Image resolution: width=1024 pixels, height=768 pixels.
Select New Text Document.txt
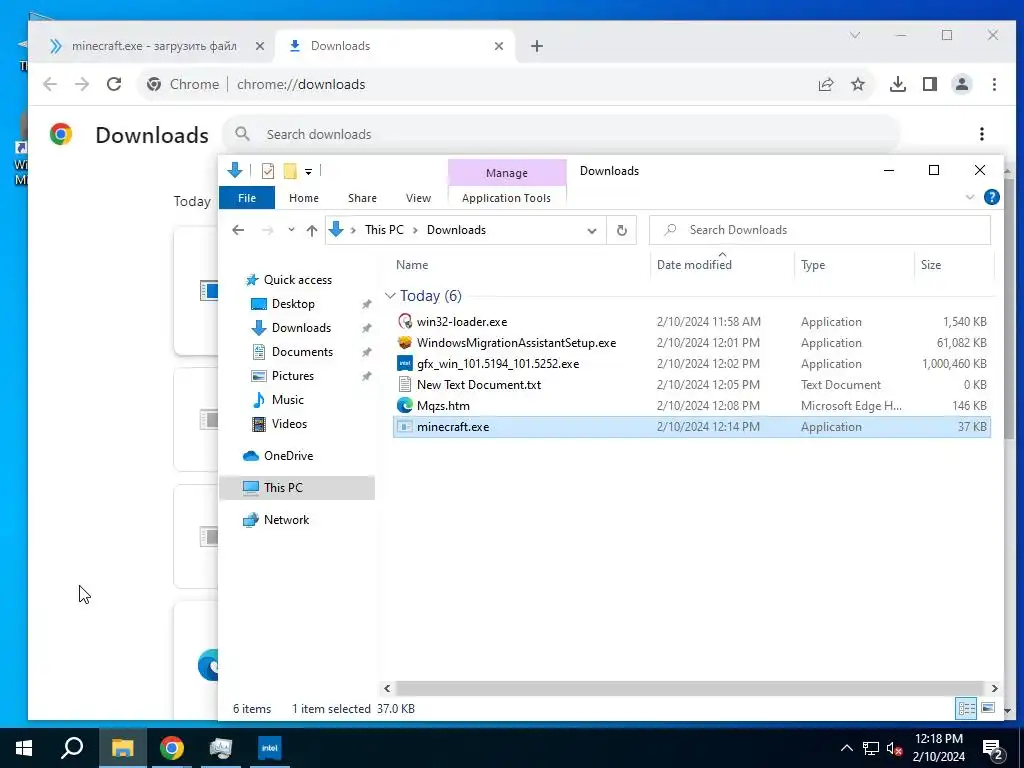(692, 385)
